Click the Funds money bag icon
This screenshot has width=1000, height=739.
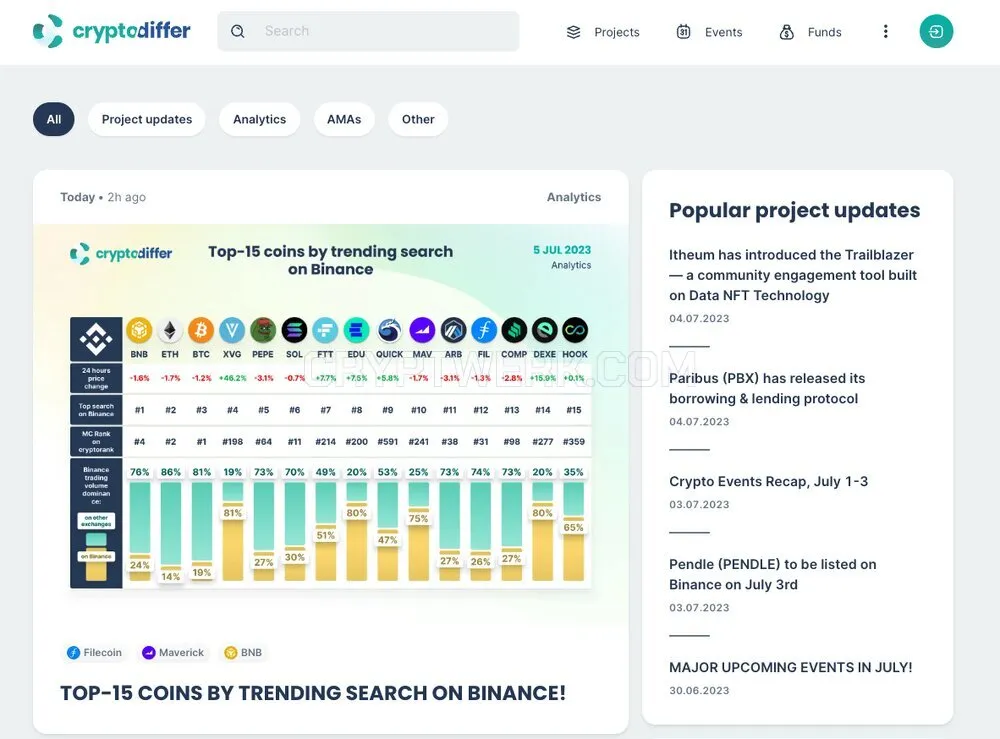[x=786, y=32]
